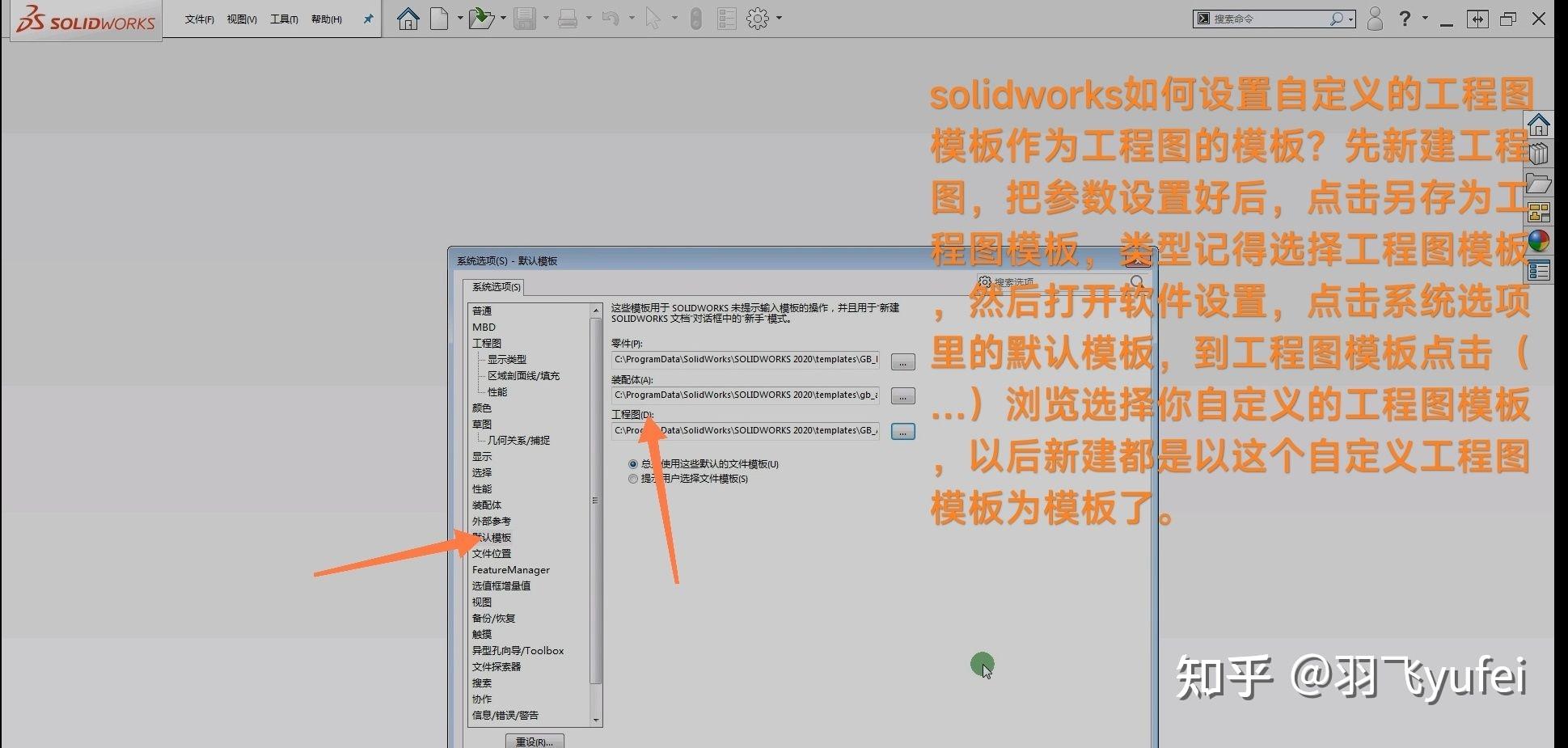The width and height of the screenshot is (1568, 748).
Task: Select 文件位置 in the options tree
Action: point(492,553)
